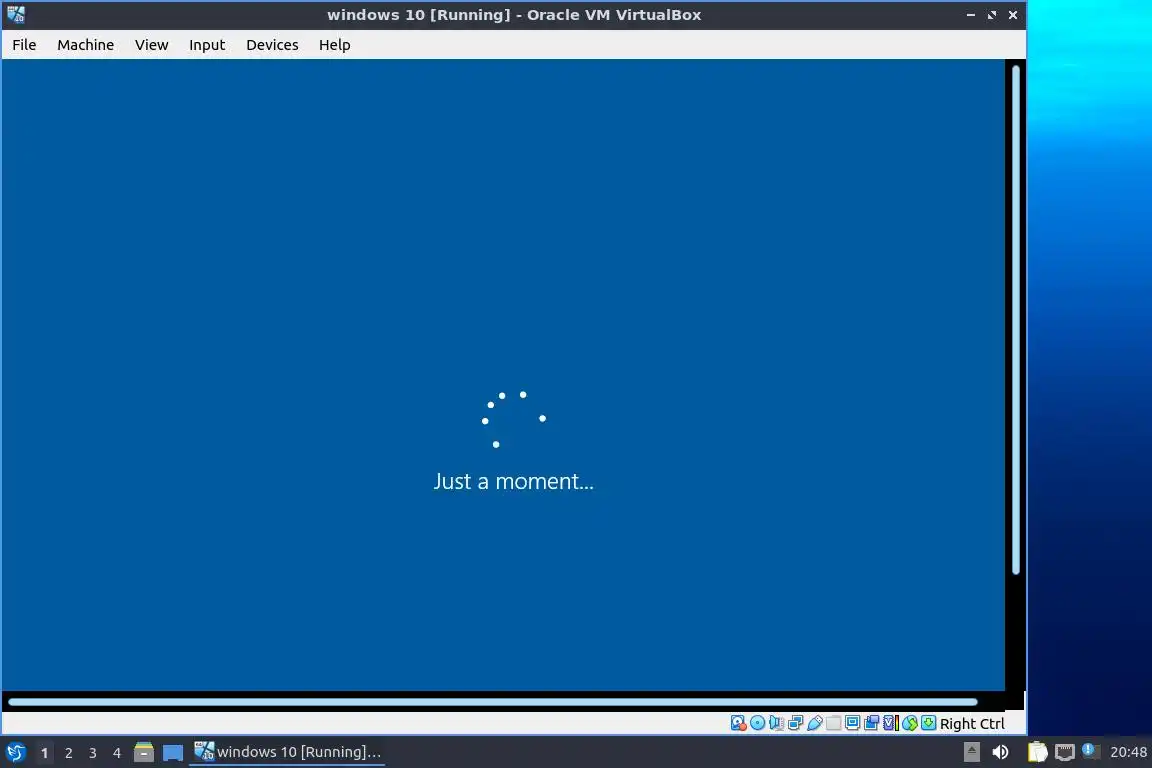The image size is (1152, 768).
Task: Close the VirtualBox window
Action: click(x=1012, y=15)
